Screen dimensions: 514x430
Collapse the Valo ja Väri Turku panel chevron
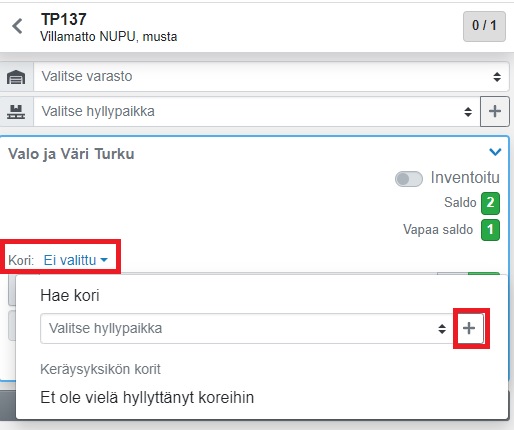(x=495, y=152)
